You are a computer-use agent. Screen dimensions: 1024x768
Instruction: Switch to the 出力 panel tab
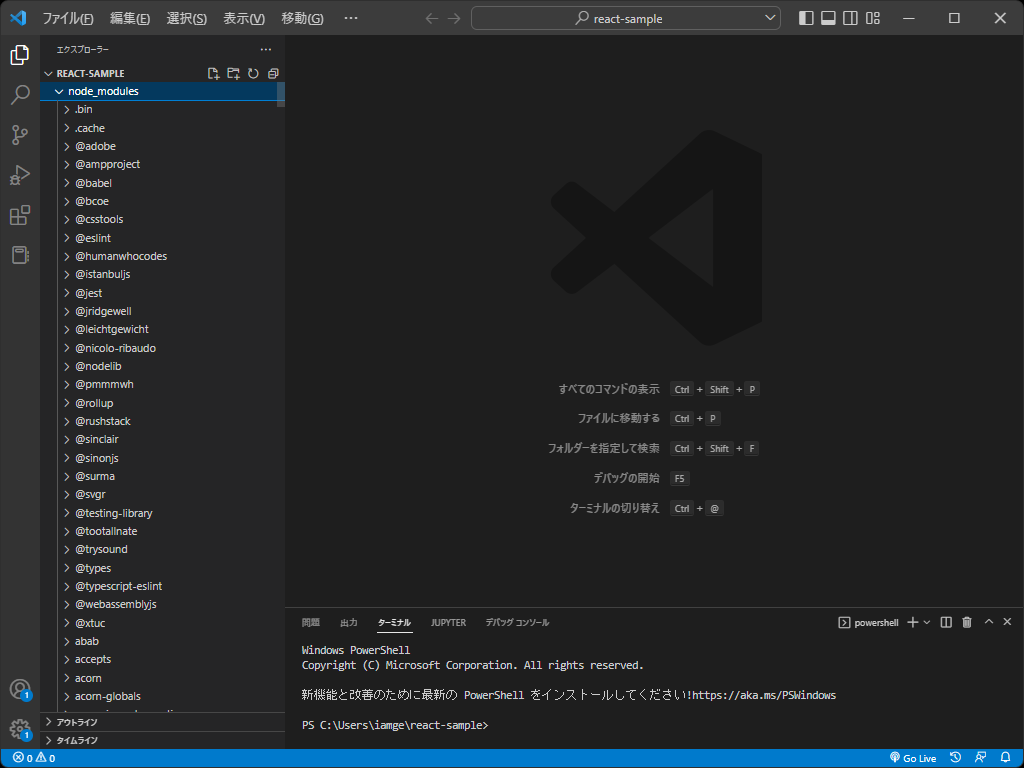349,623
